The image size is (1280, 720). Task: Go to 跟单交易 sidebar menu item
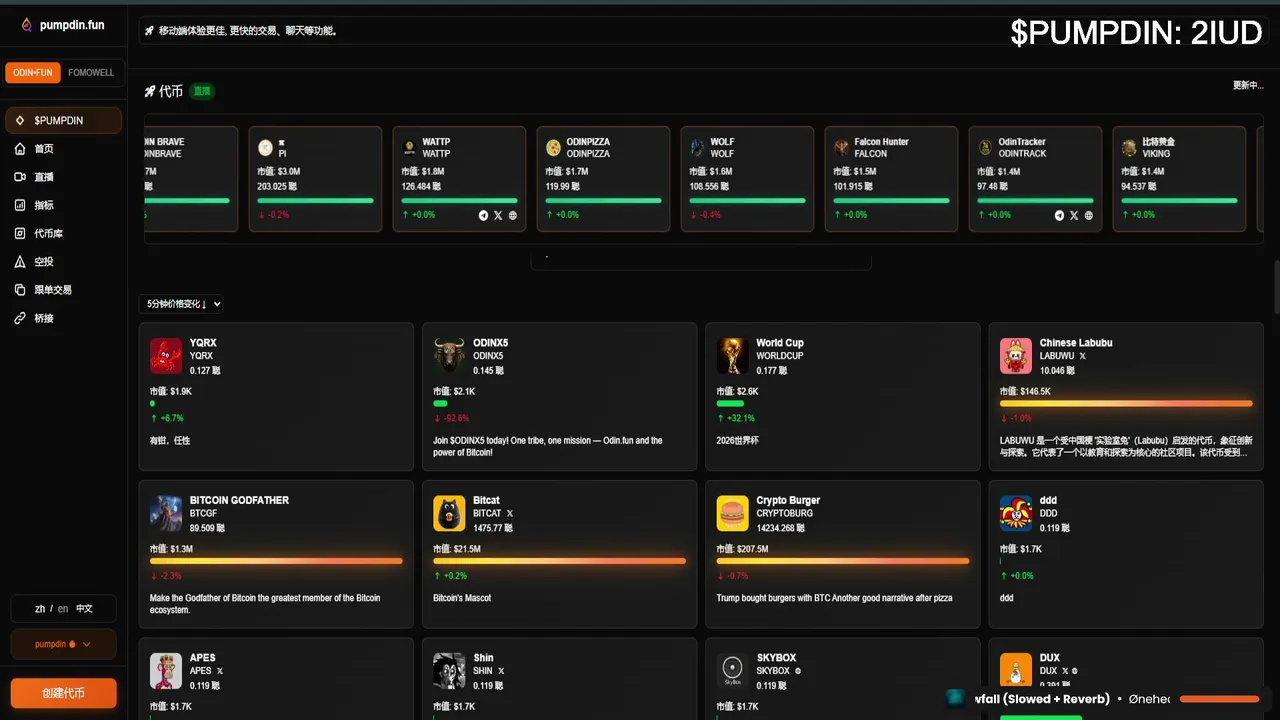pos(63,290)
